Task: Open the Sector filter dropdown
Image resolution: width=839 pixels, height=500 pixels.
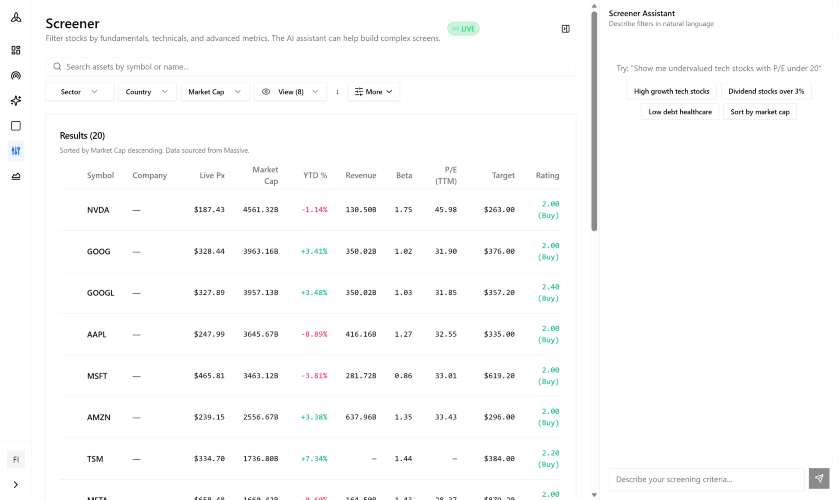Action: [x=79, y=91]
